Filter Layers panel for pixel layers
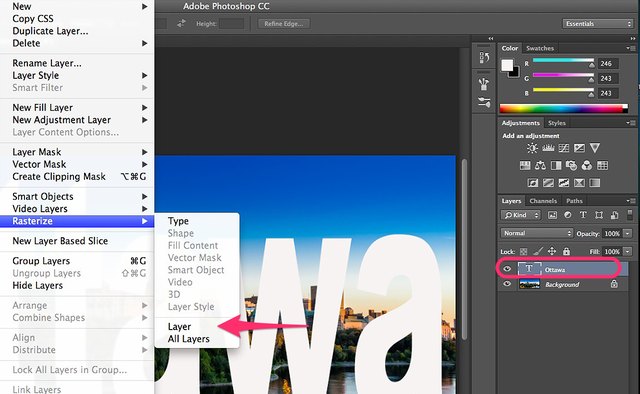This screenshot has height=394, width=640. pyautogui.click(x=552, y=215)
